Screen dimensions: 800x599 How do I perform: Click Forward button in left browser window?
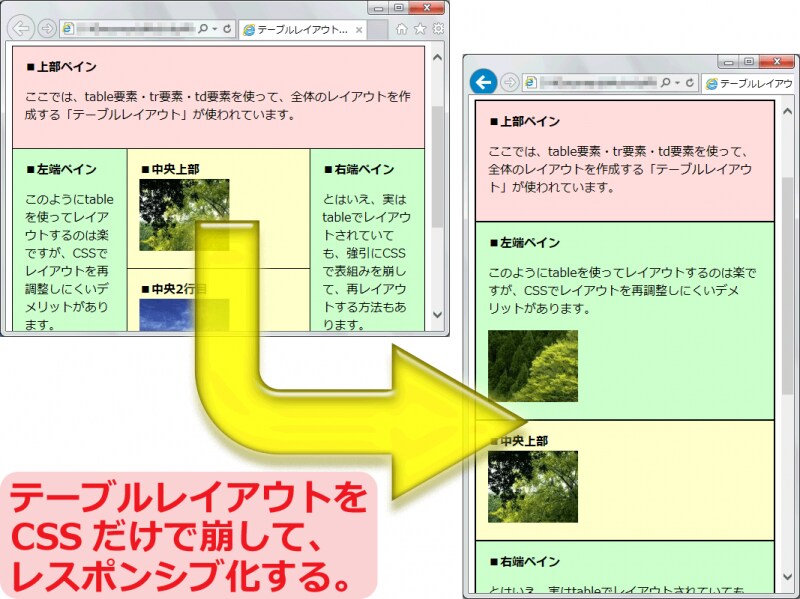click(x=47, y=29)
